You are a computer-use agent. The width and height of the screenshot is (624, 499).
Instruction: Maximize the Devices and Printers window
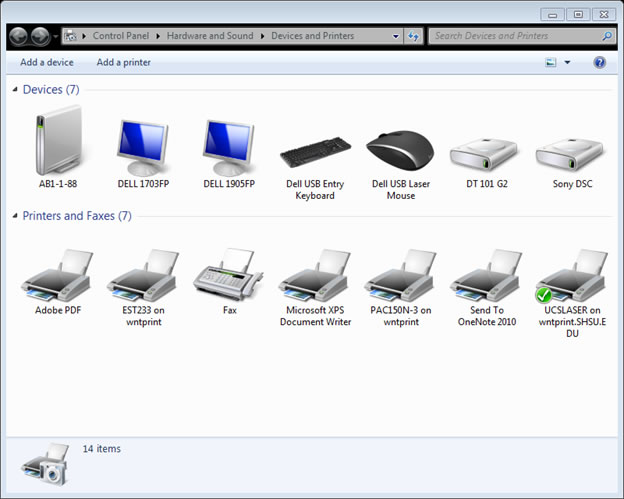(x=578, y=15)
